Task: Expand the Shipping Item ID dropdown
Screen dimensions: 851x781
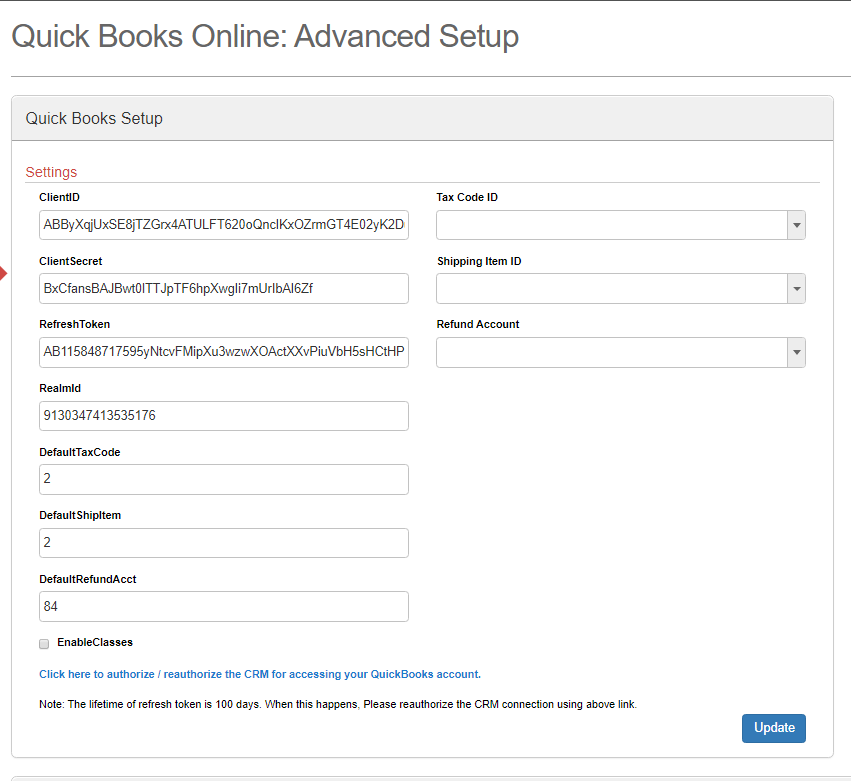Action: point(620,289)
